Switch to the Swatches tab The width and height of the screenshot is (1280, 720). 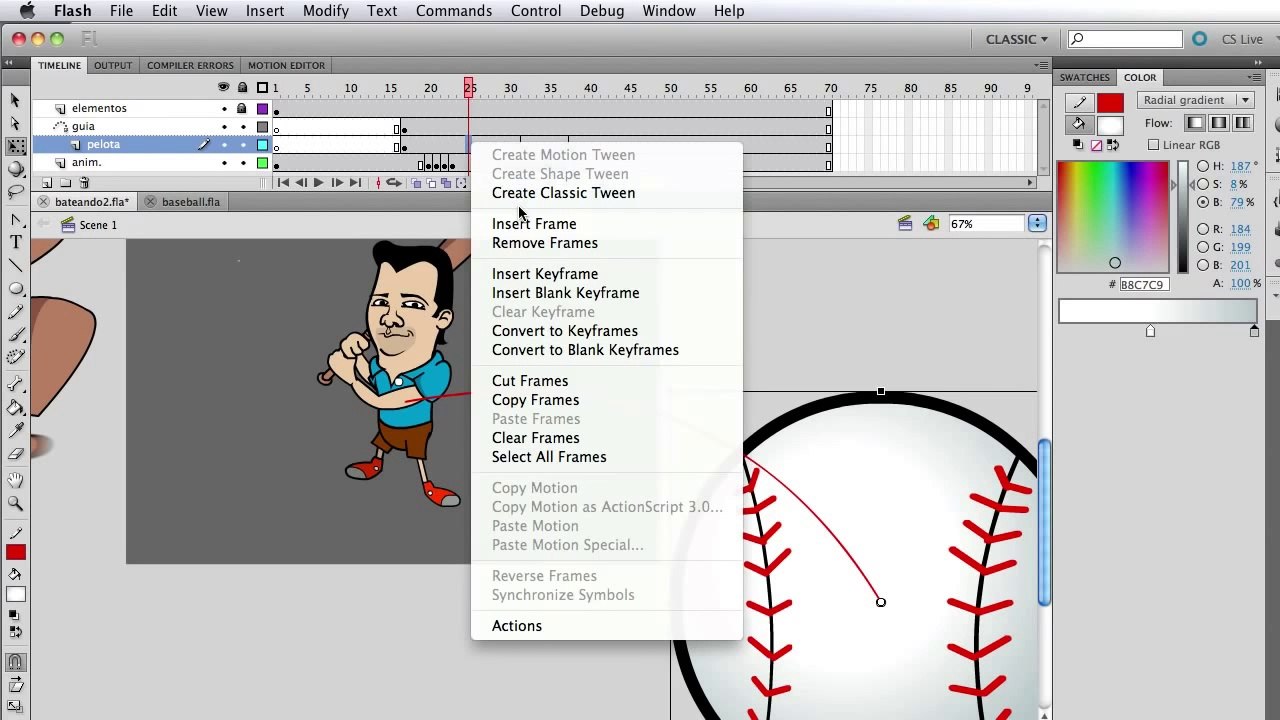pyautogui.click(x=1085, y=77)
